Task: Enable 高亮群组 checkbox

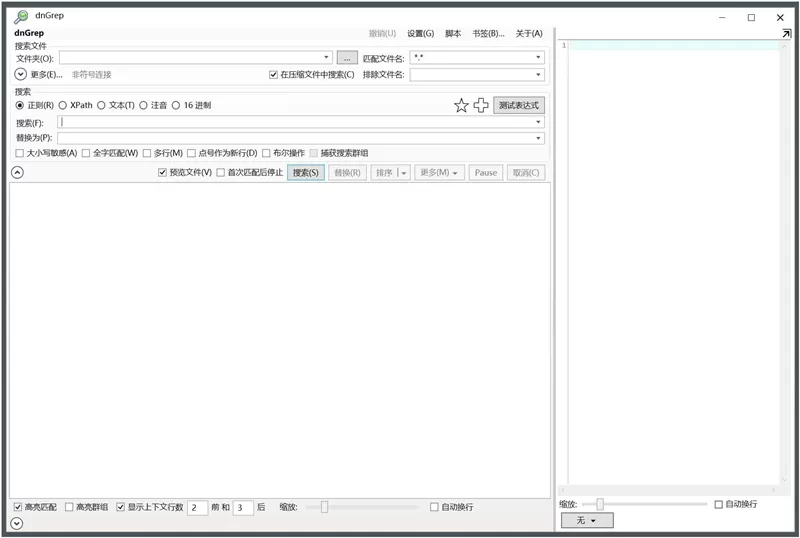Action: point(69,507)
